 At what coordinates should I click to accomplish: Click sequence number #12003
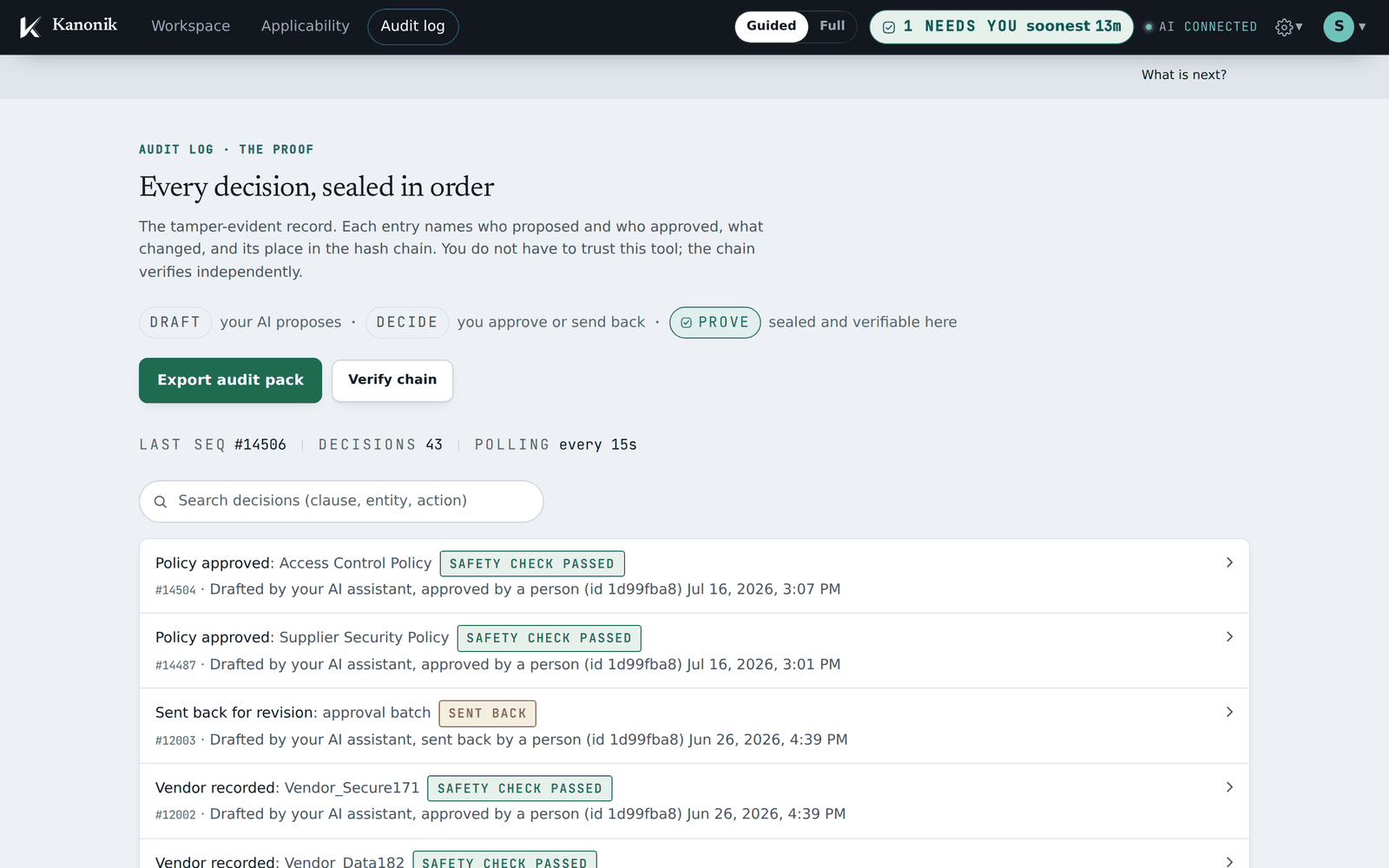pyautogui.click(x=175, y=740)
